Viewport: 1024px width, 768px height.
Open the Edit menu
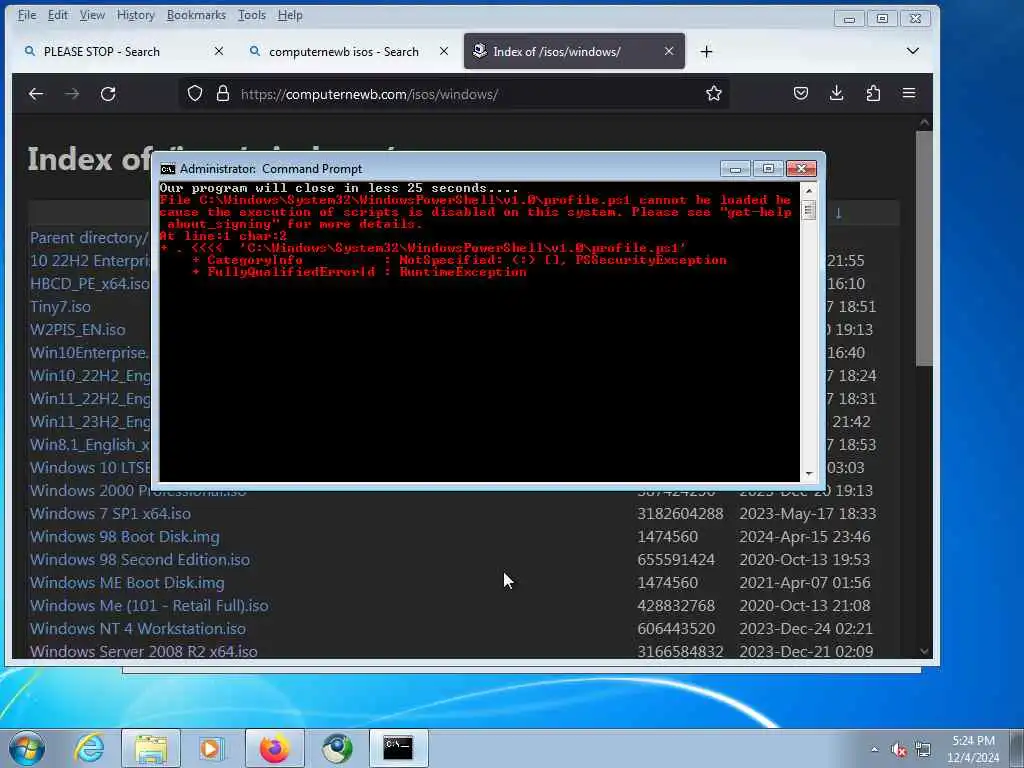click(57, 15)
